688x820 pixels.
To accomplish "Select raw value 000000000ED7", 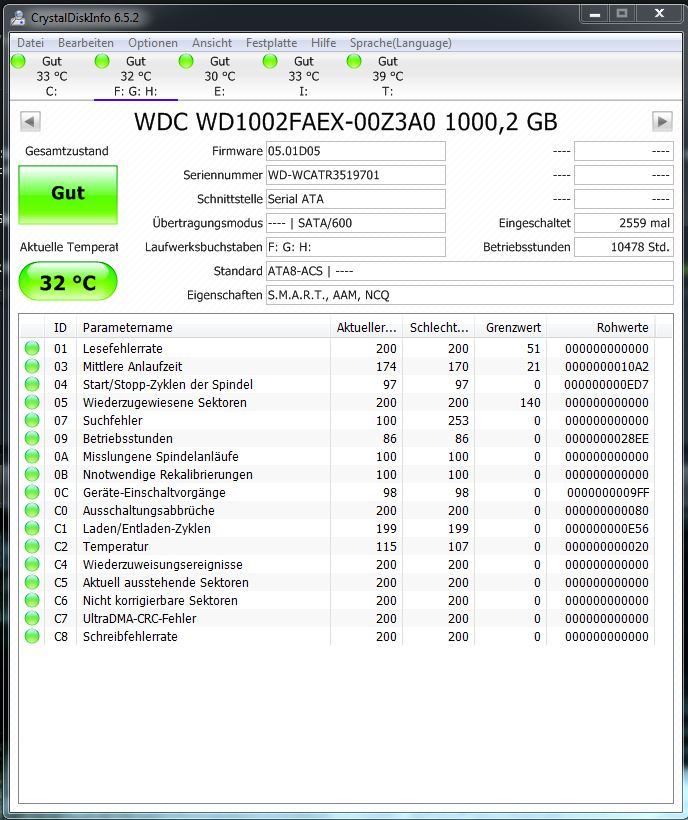I will (x=606, y=384).
